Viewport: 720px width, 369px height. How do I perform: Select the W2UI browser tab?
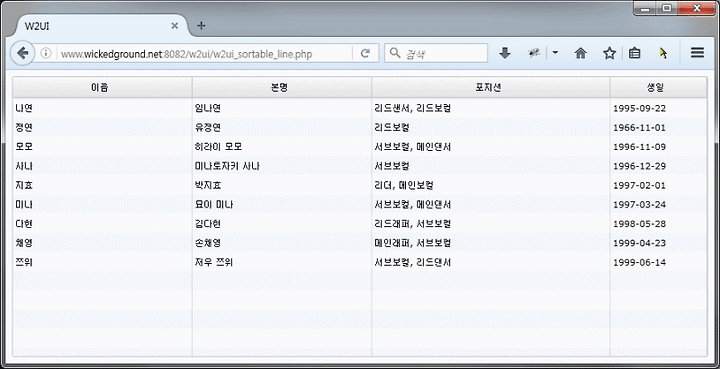pyautogui.click(x=102, y=26)
